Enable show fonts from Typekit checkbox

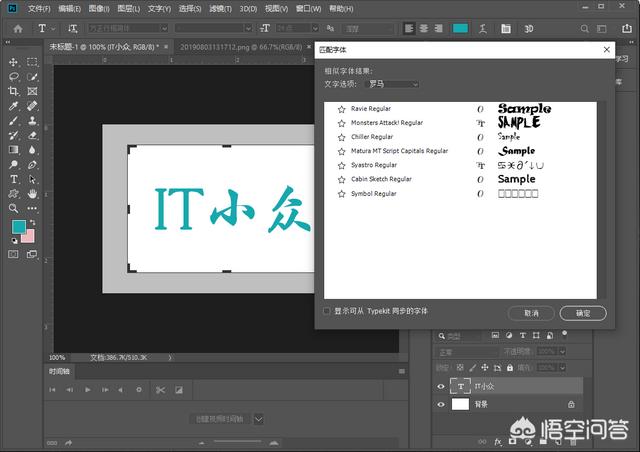[x=327, y=311]
